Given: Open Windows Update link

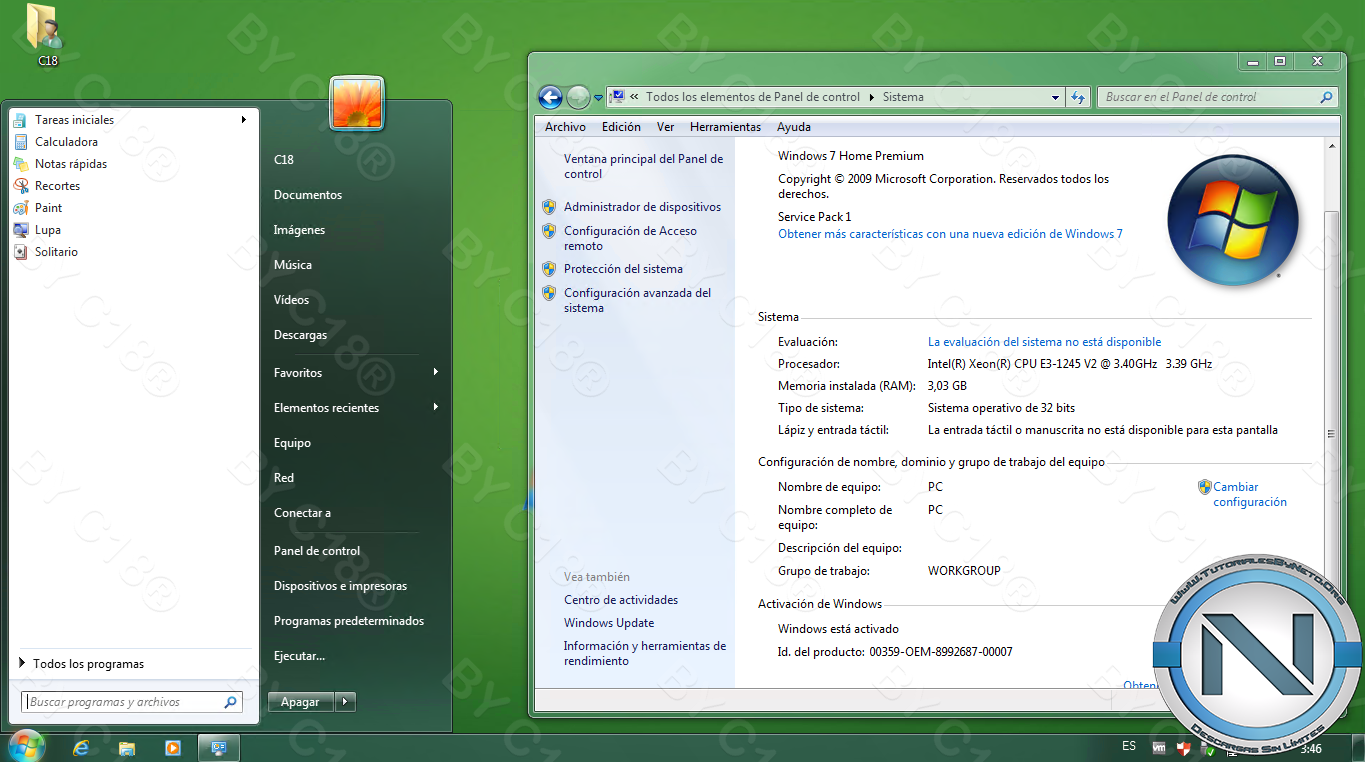Looking at the screenshot, I should [x=609, y=623].
